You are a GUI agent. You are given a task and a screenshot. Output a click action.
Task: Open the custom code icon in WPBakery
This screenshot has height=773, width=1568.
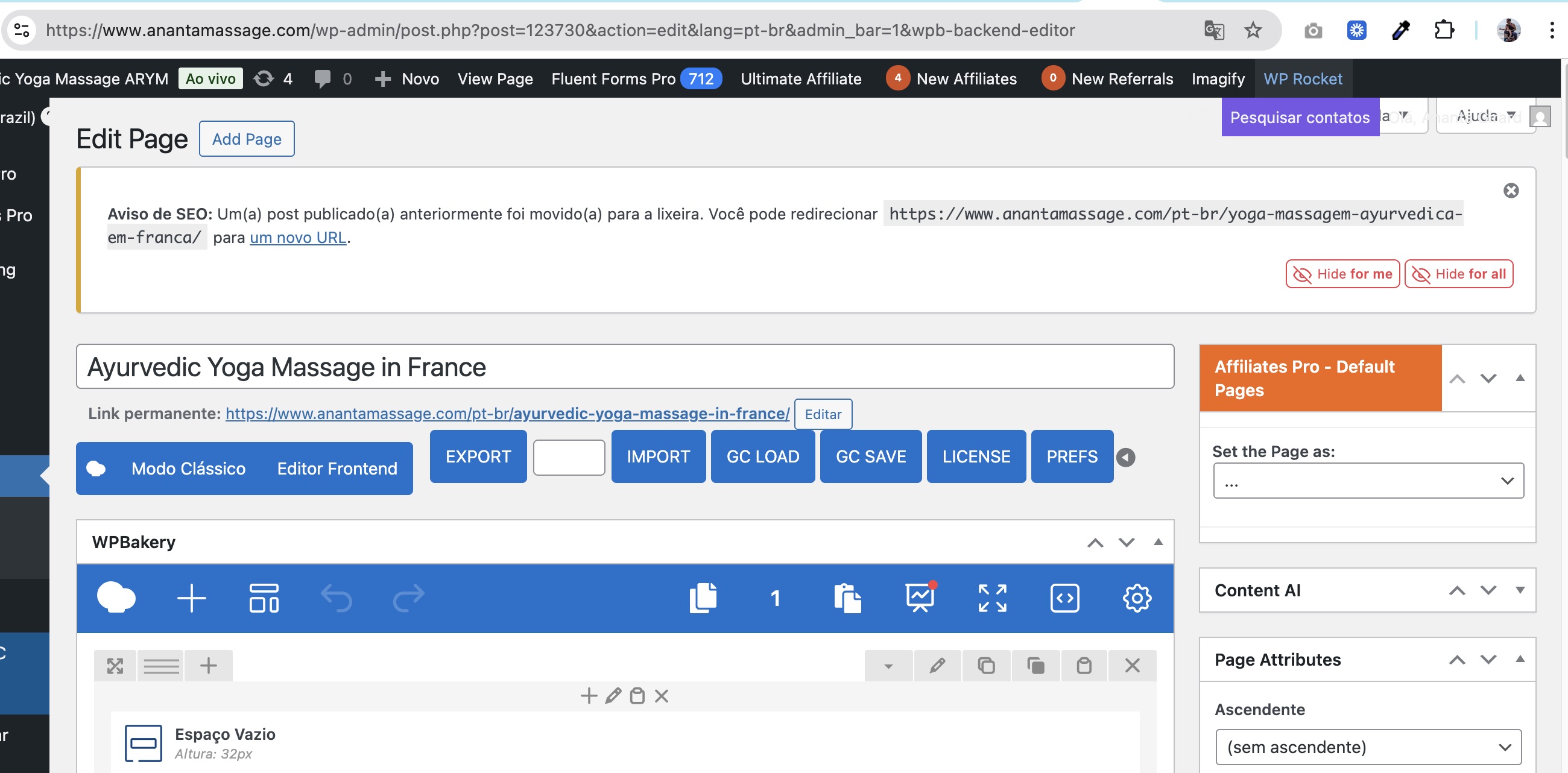tap(1064, 598)
